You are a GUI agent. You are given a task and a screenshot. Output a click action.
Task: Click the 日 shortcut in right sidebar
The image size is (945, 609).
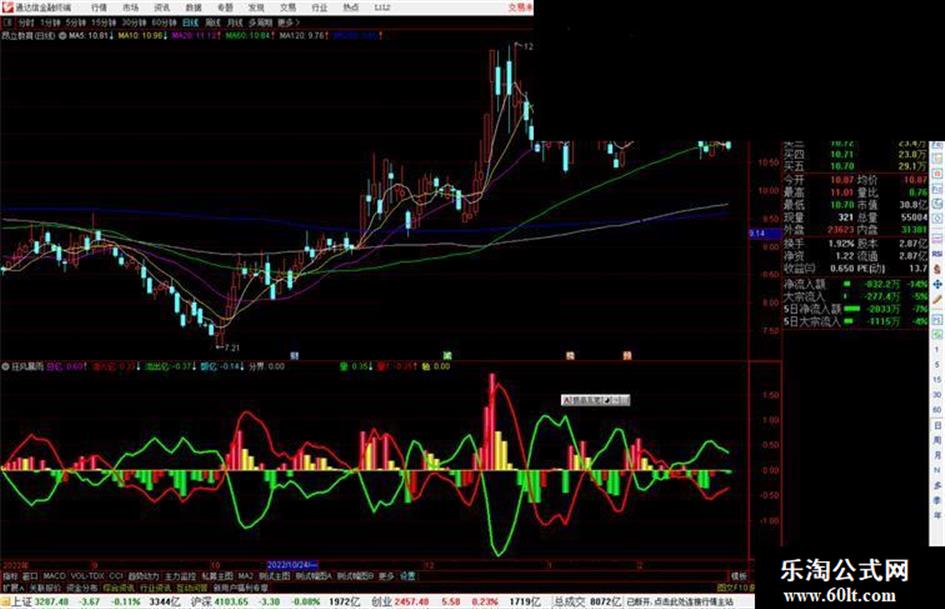point(937,426)
